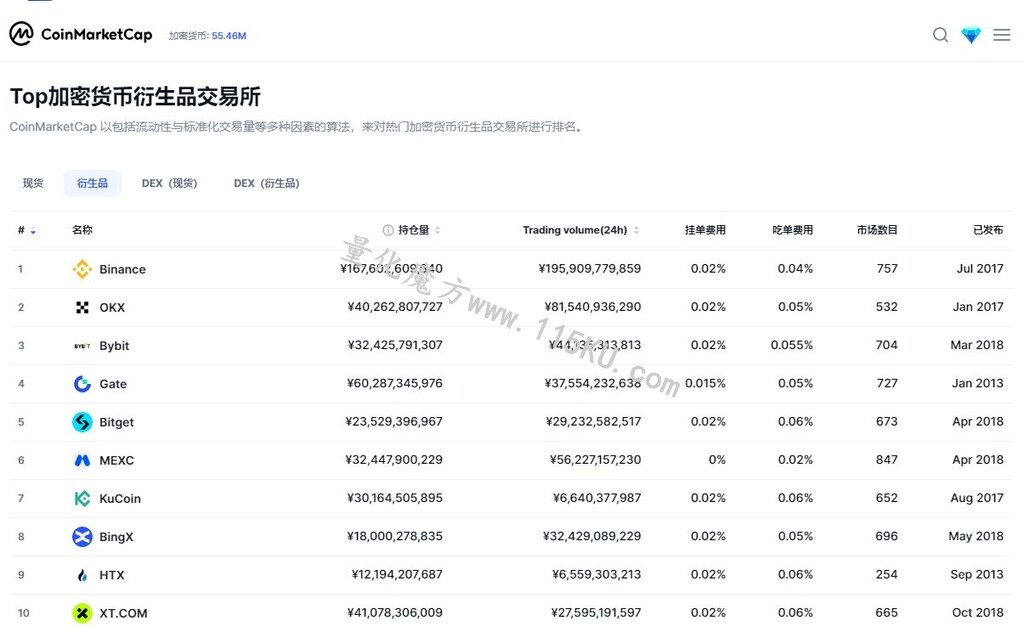Click the Bybit logo icon

(82, 345)
